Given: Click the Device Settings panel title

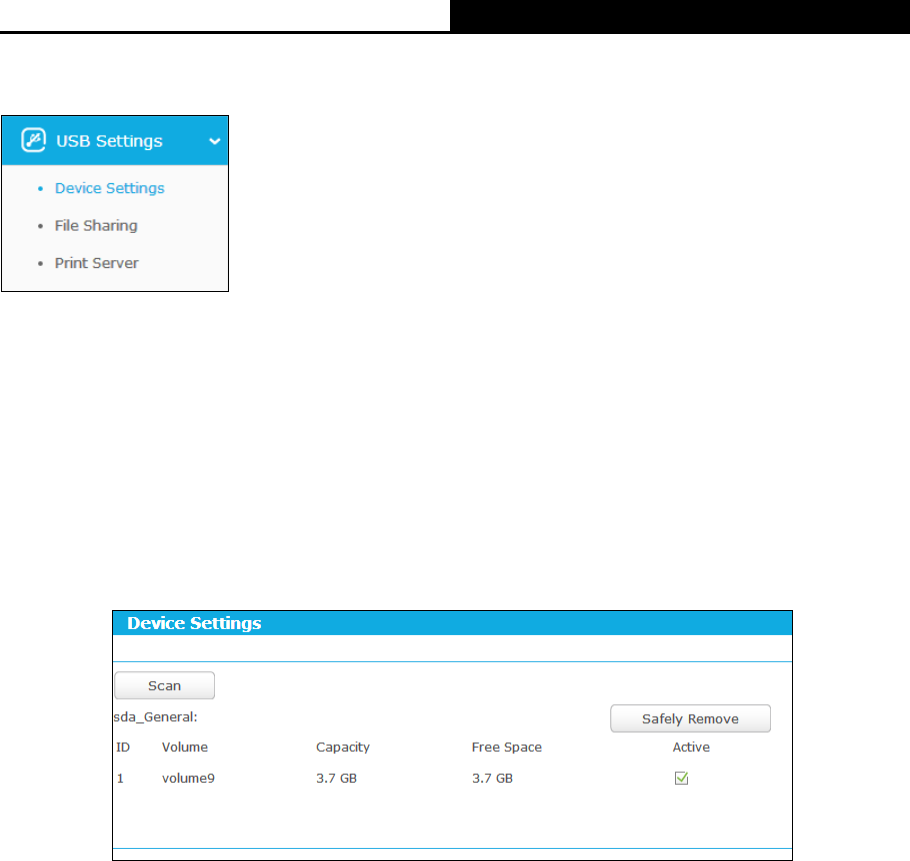Looking at the screenshot, I should tap(194, 623).
